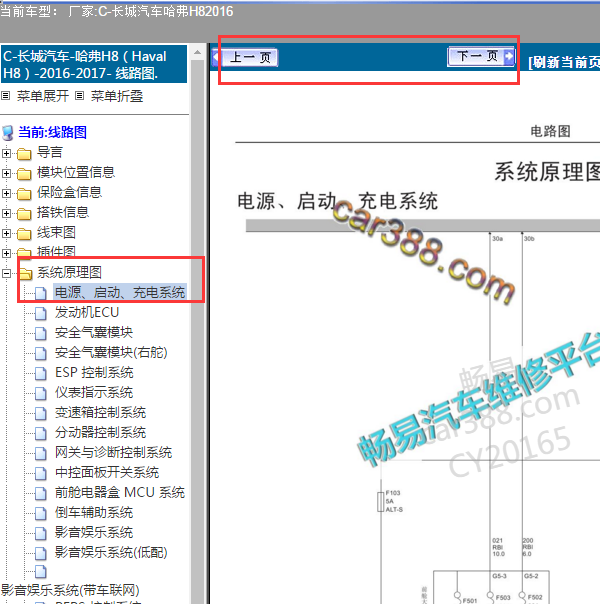Collapse the 系统原理图 folder node
The image size is (600, 604).
pos(6,273)
